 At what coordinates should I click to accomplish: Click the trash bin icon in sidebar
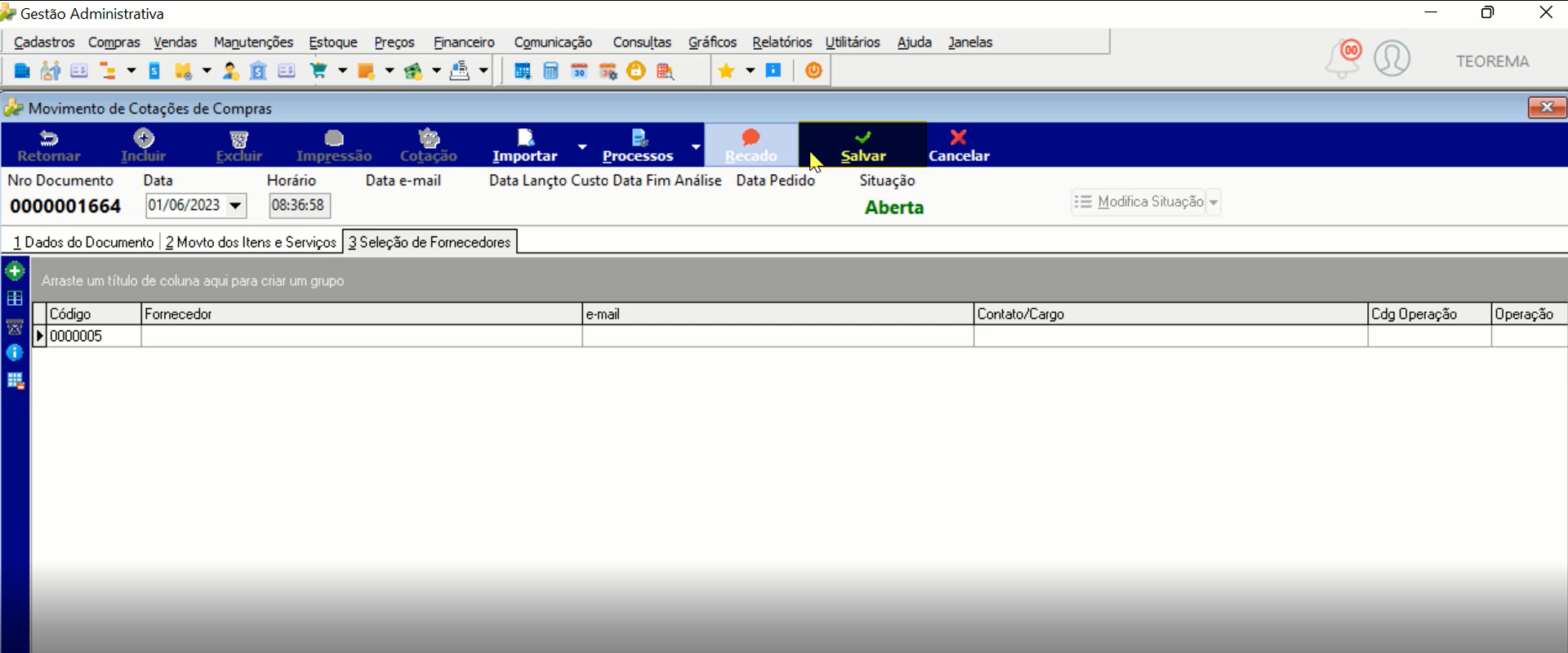pos(15,326)
